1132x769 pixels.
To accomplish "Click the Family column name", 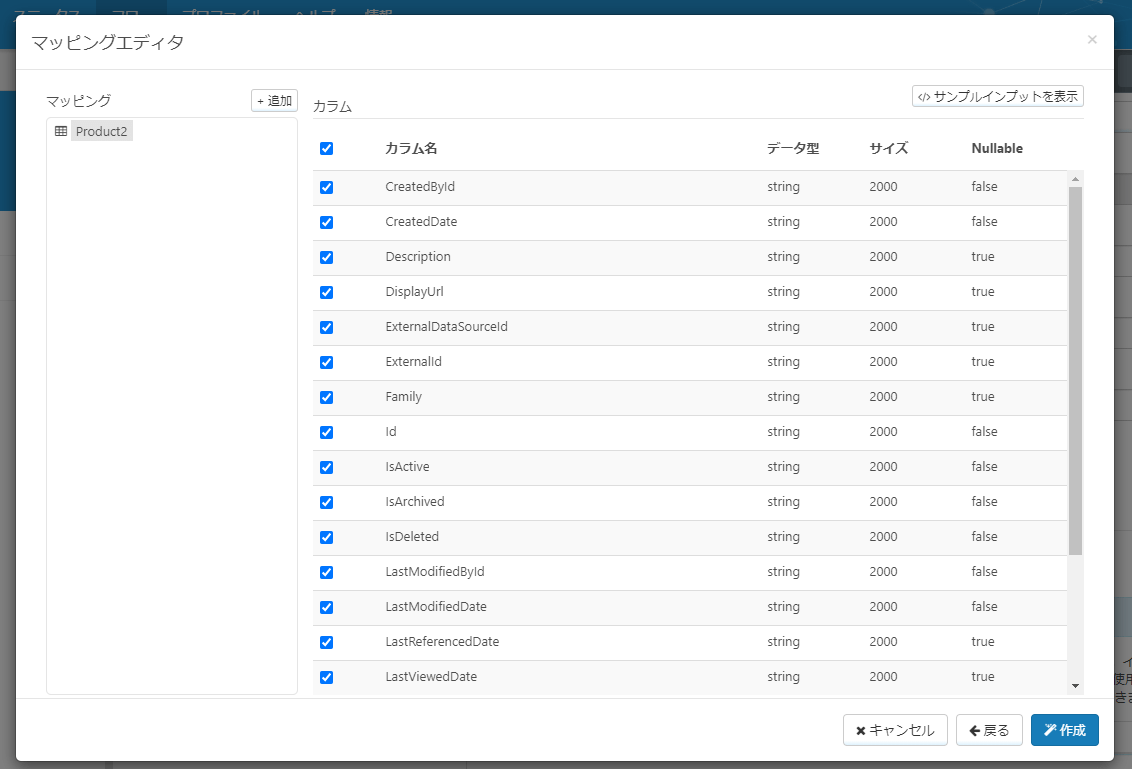I will coord(404,396).
